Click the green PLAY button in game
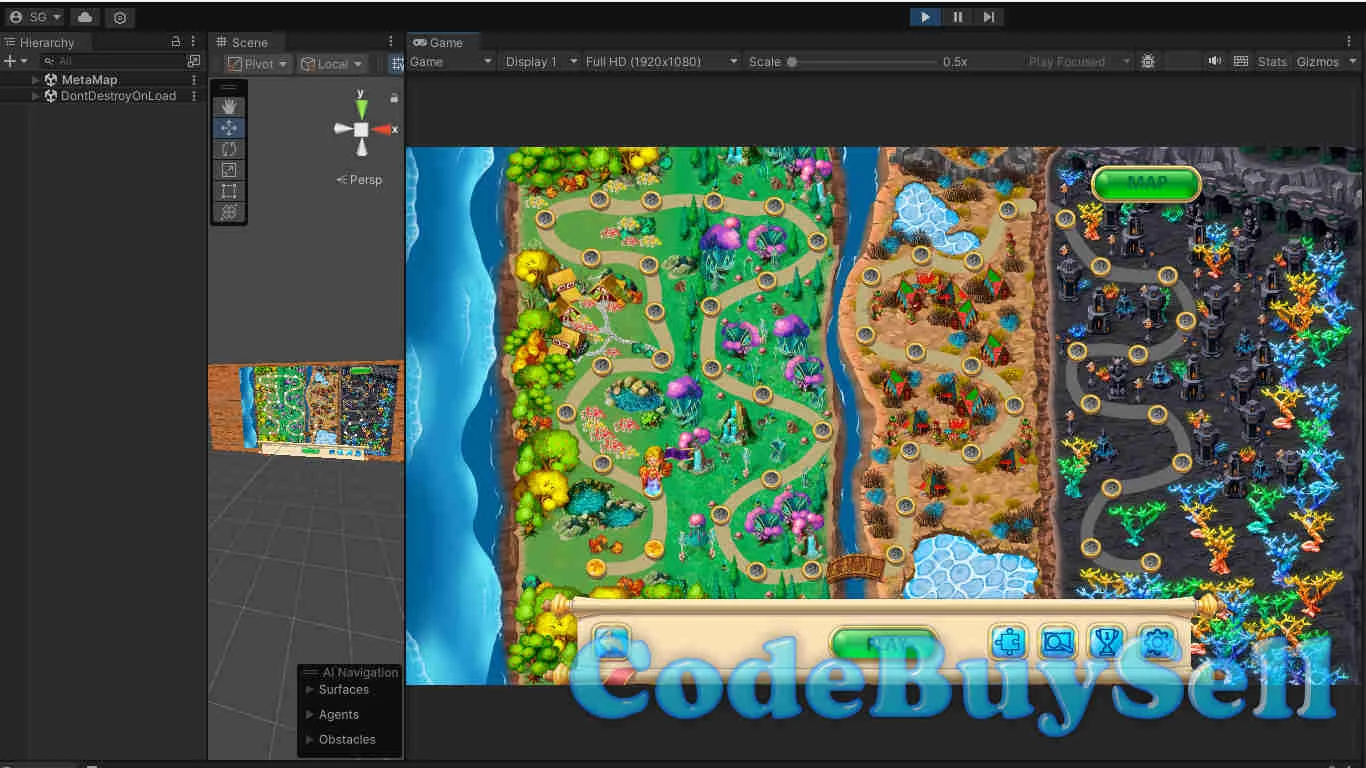Viewport: 1366px width, 768px height. pos(884,643)
